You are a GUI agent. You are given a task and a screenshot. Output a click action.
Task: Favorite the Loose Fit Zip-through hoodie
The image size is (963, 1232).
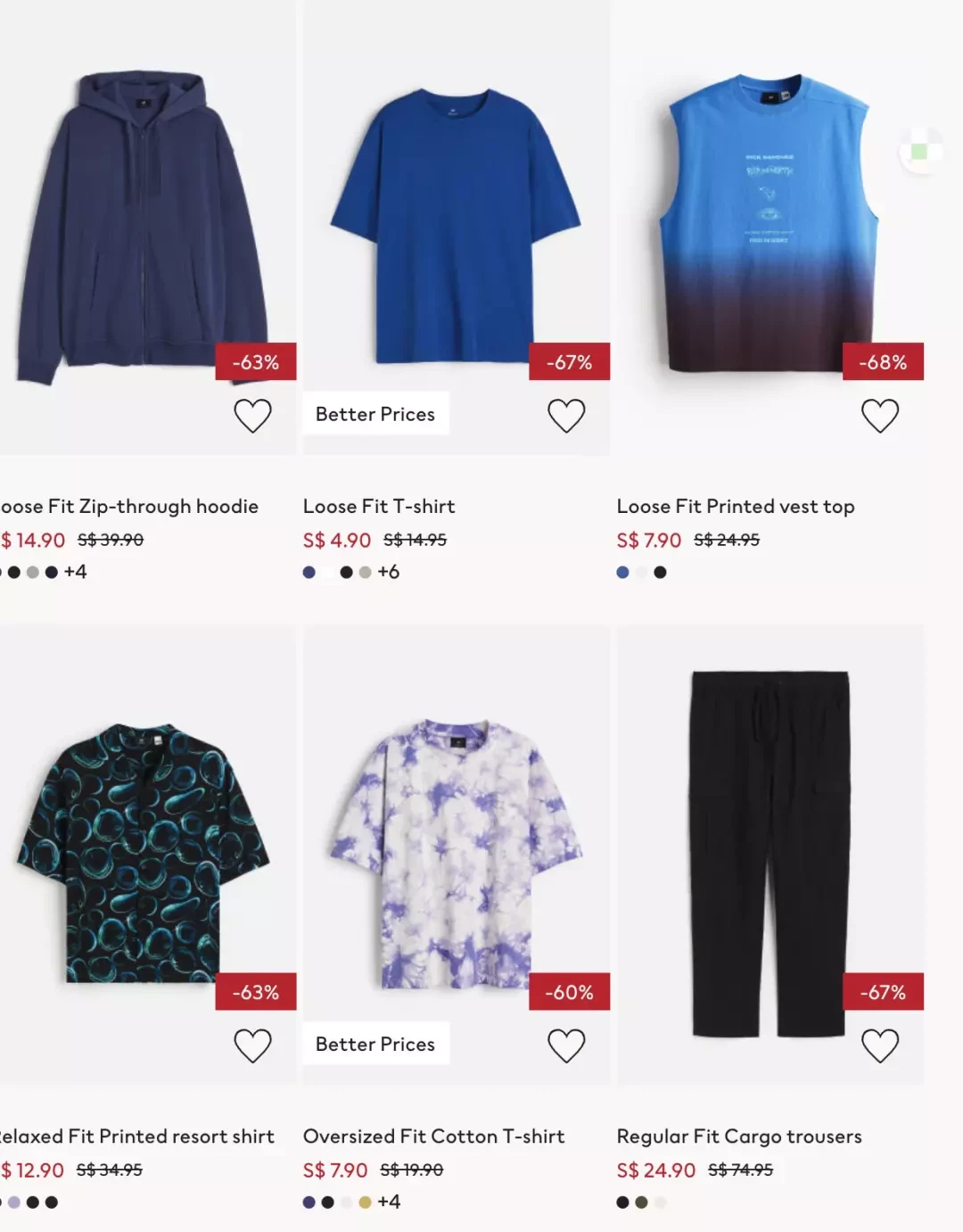pos(252,416)
